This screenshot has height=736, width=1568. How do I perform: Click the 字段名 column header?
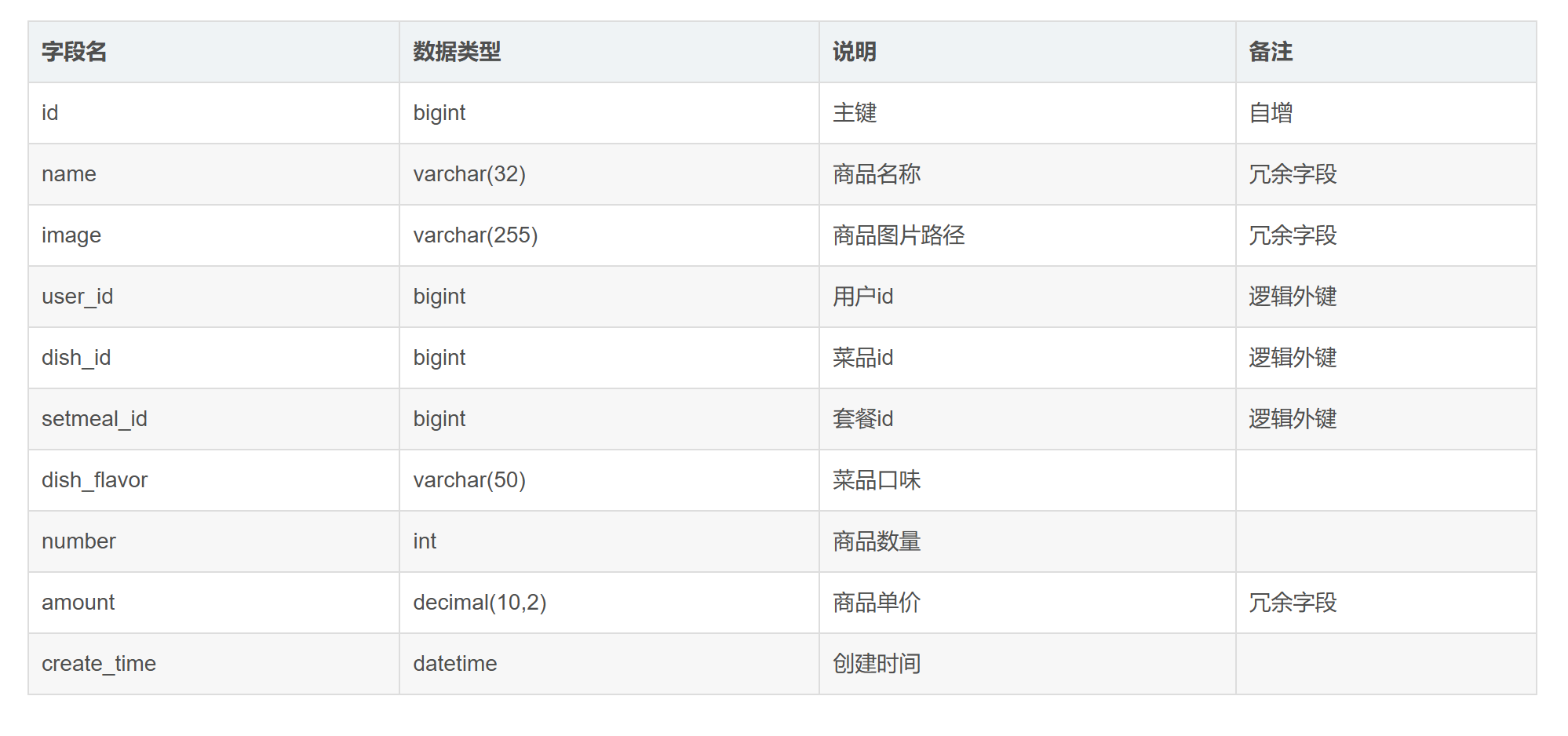pos(213,52)
